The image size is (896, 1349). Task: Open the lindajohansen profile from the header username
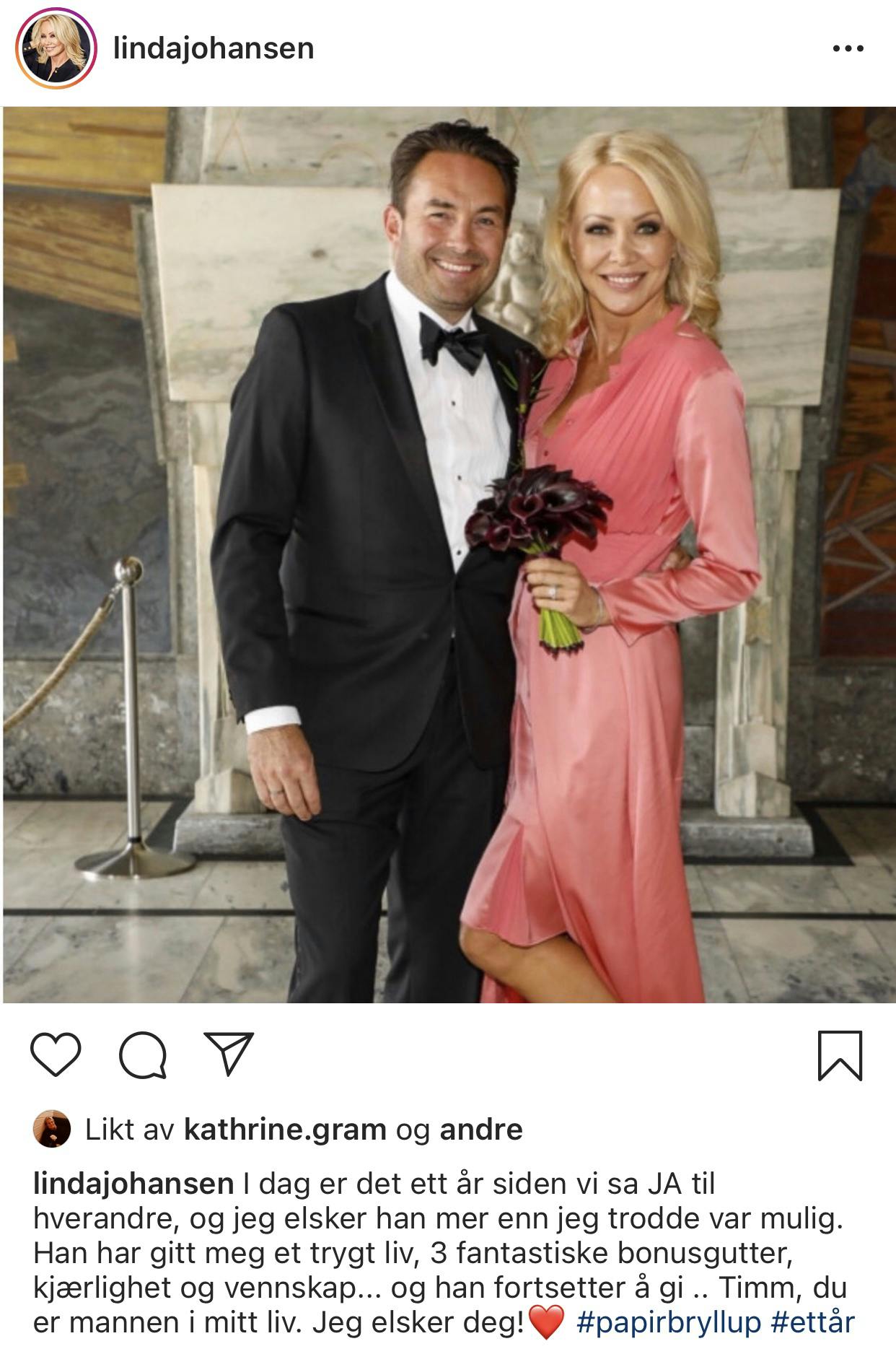[214, 48]
